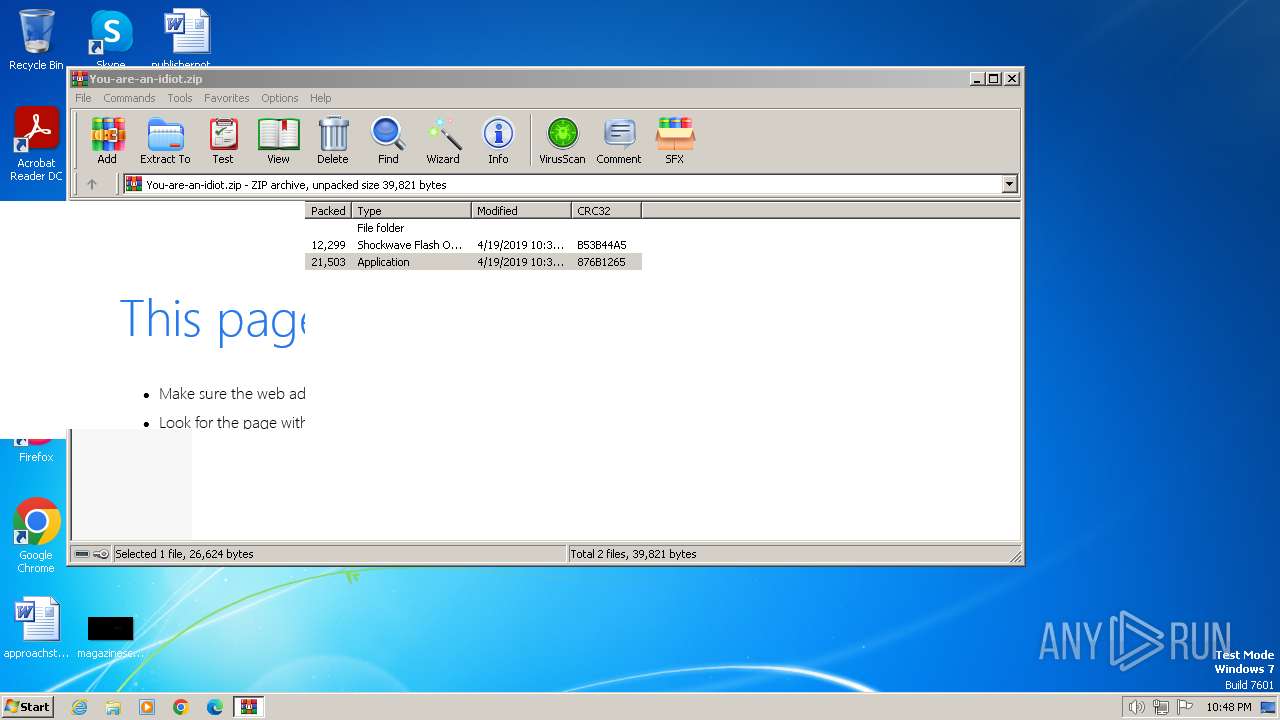Expand the archive path dropdown

tap(1009, 184)
